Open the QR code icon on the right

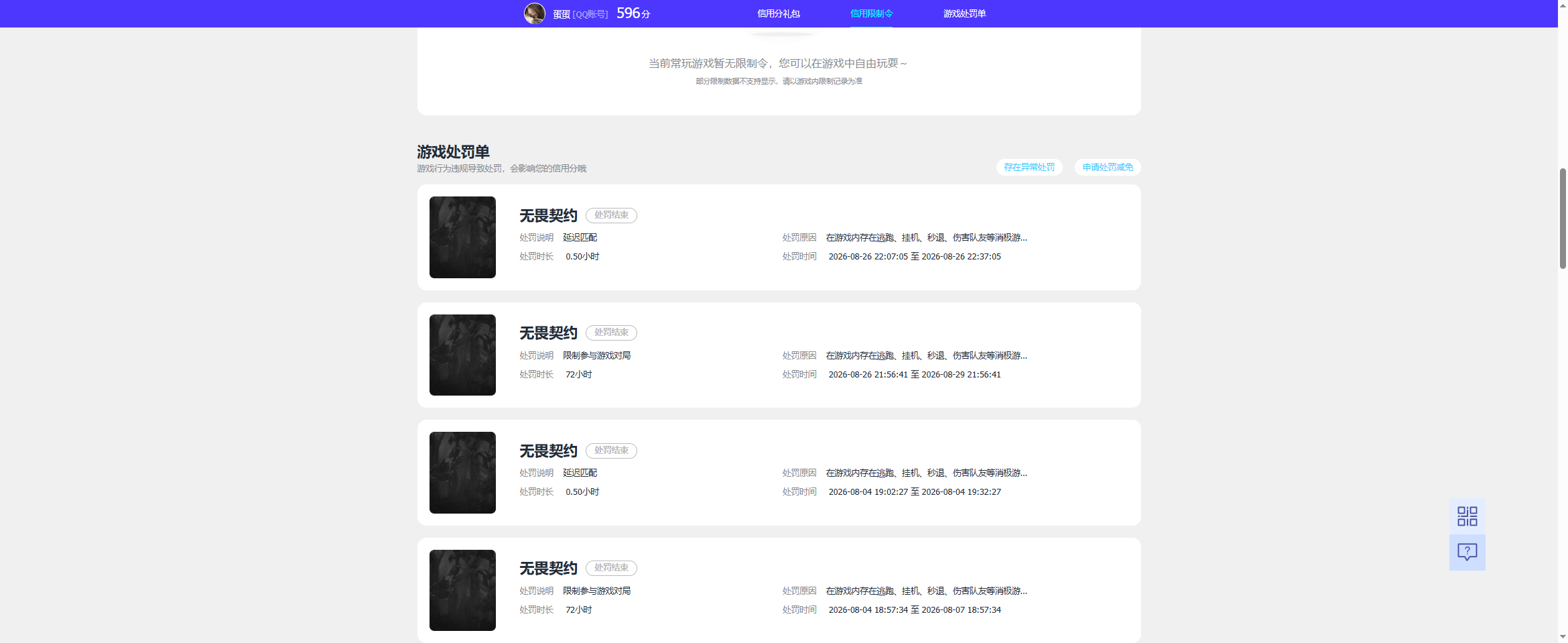pos(1467,516)
